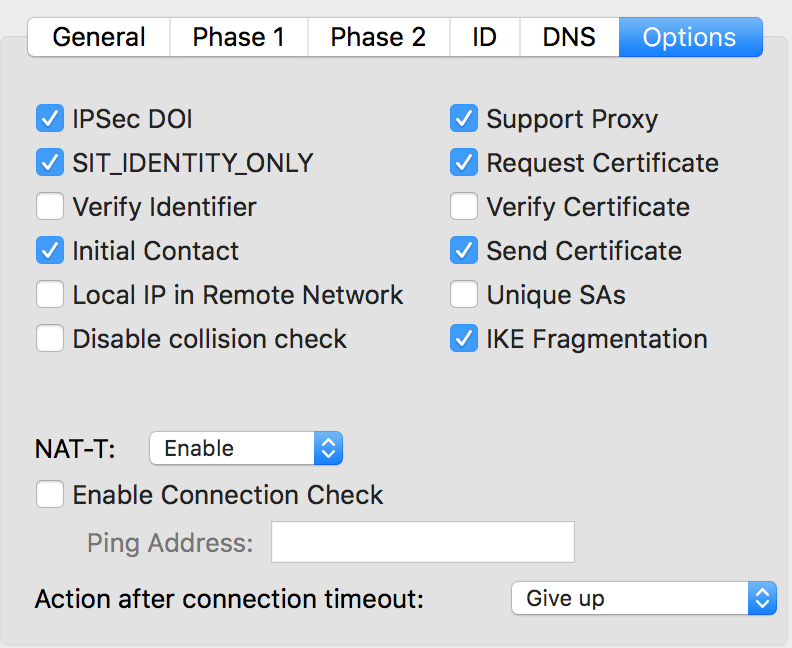
Task: Select the ID tab
Action: (484, 38)
